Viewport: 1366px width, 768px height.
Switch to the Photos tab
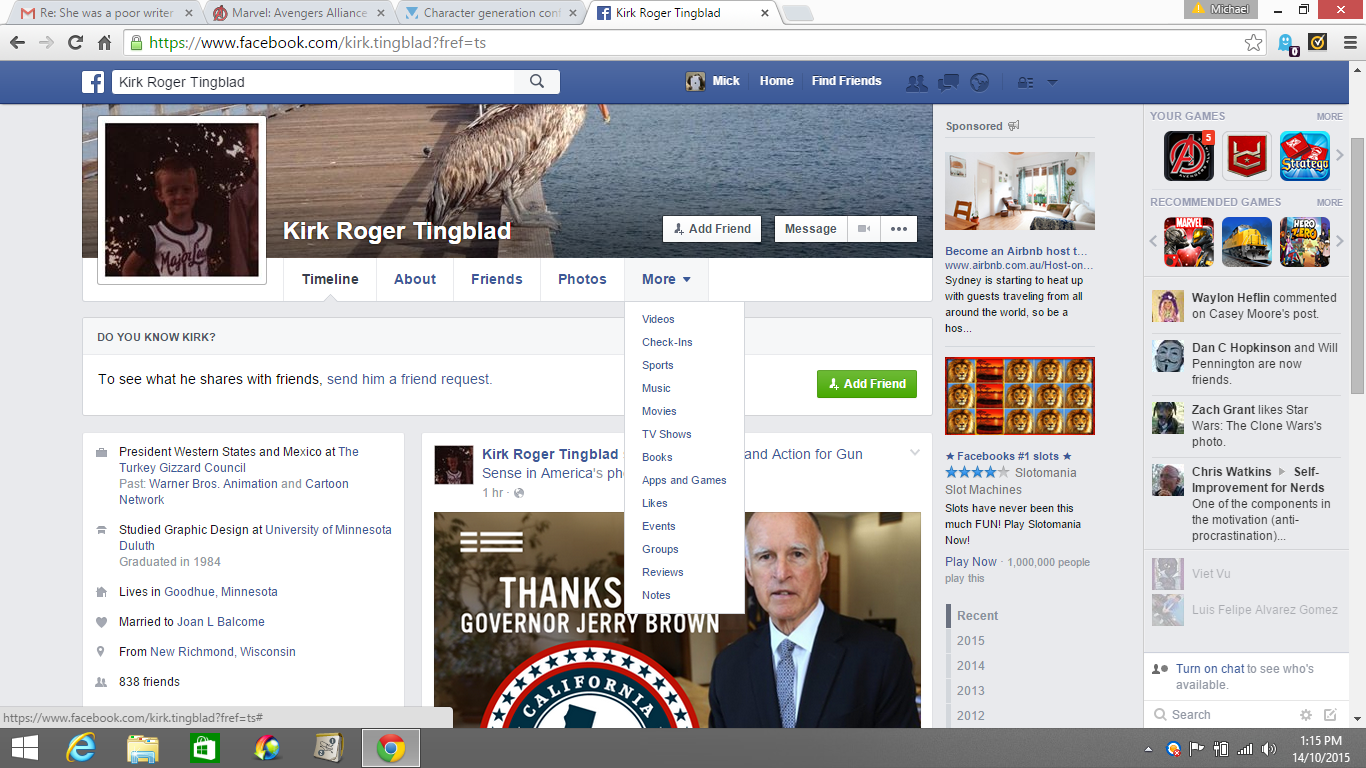coord(583,279)
